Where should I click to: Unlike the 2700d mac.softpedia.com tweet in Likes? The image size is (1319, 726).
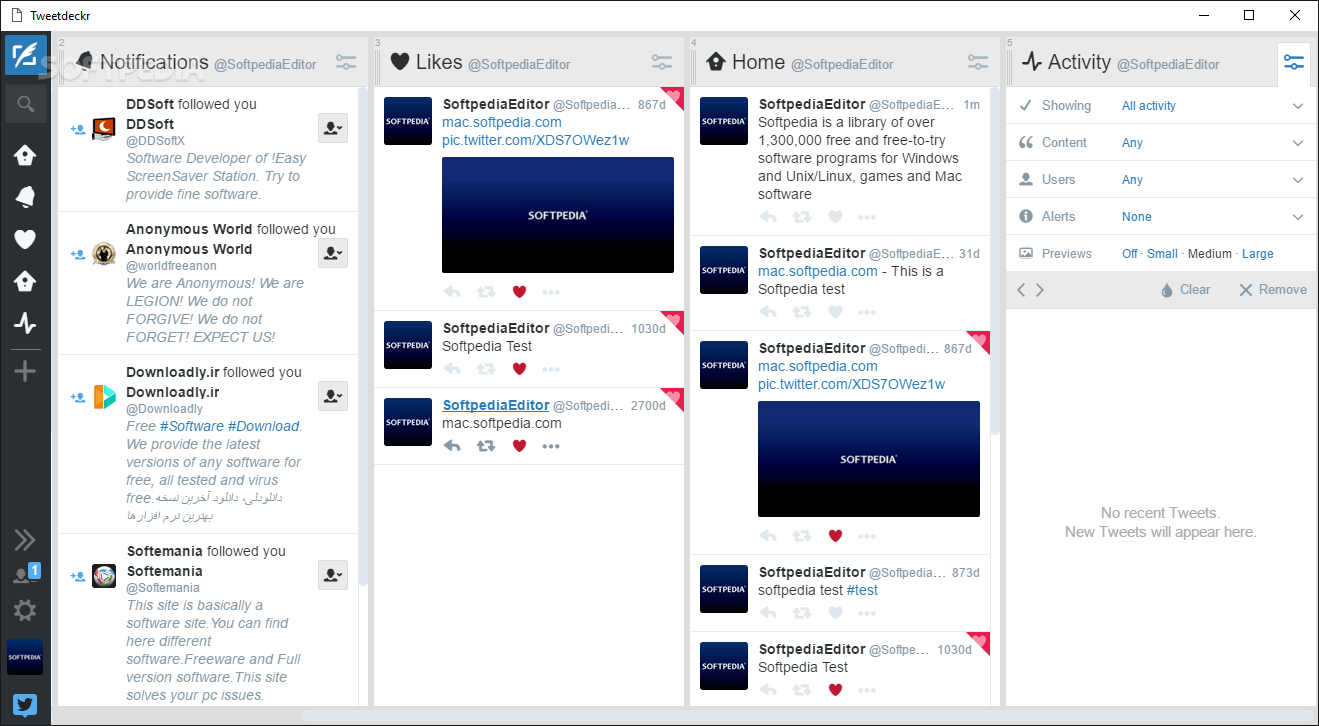tap(519, 446)
